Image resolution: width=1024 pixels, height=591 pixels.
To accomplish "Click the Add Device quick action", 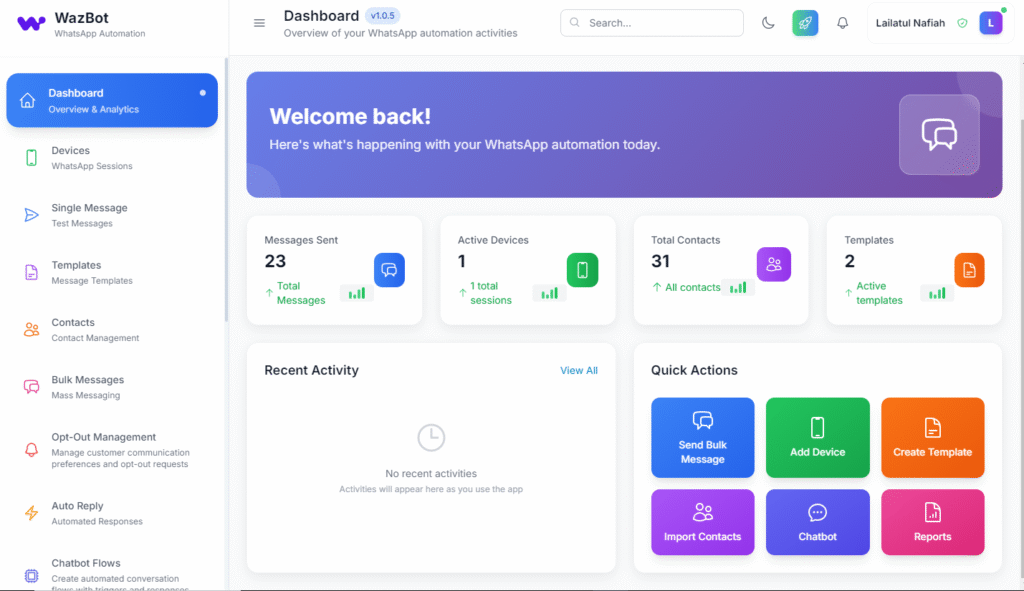I will (x=817, y=437).
